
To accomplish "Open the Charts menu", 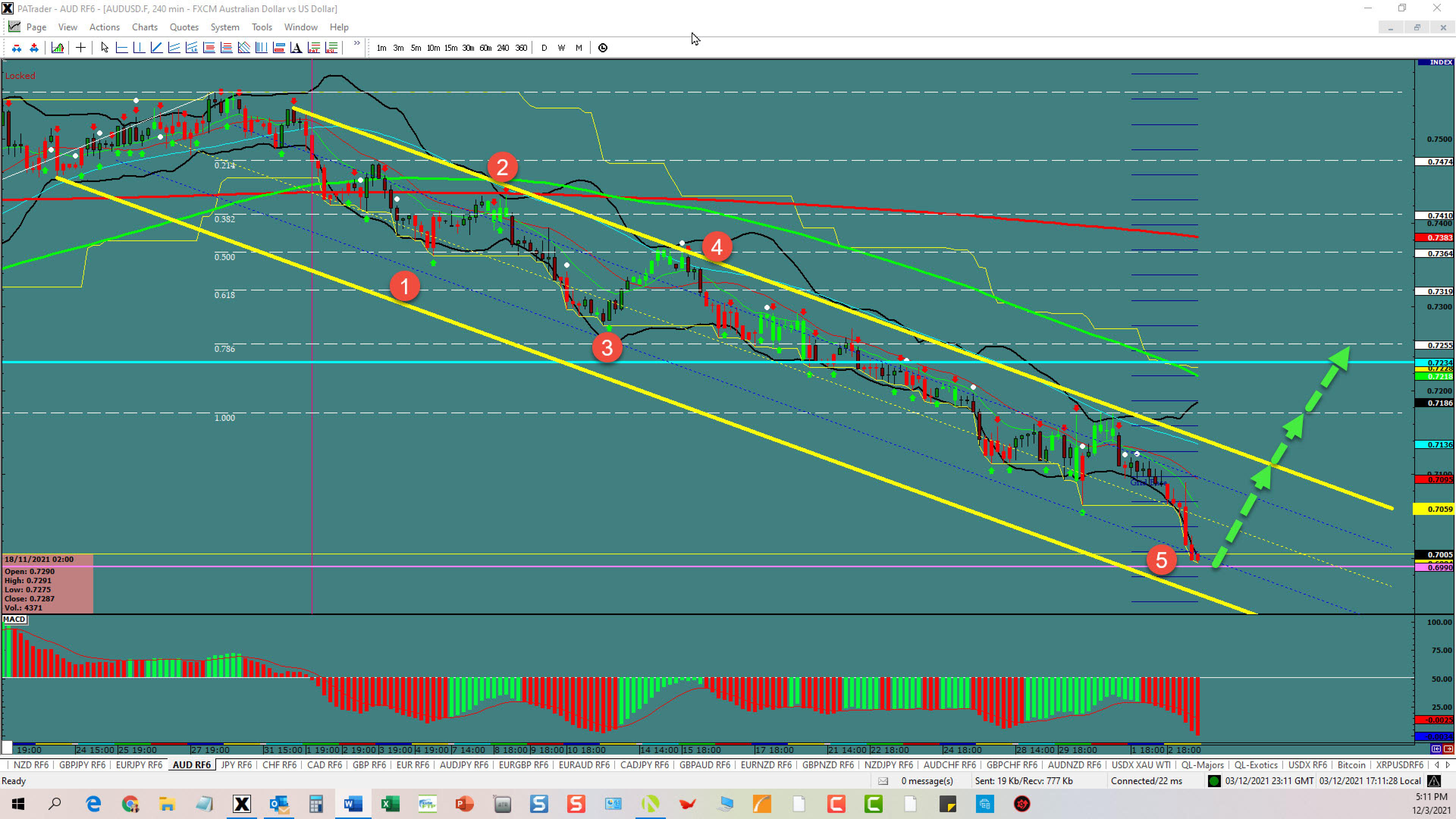I will [x=145, y=27].
